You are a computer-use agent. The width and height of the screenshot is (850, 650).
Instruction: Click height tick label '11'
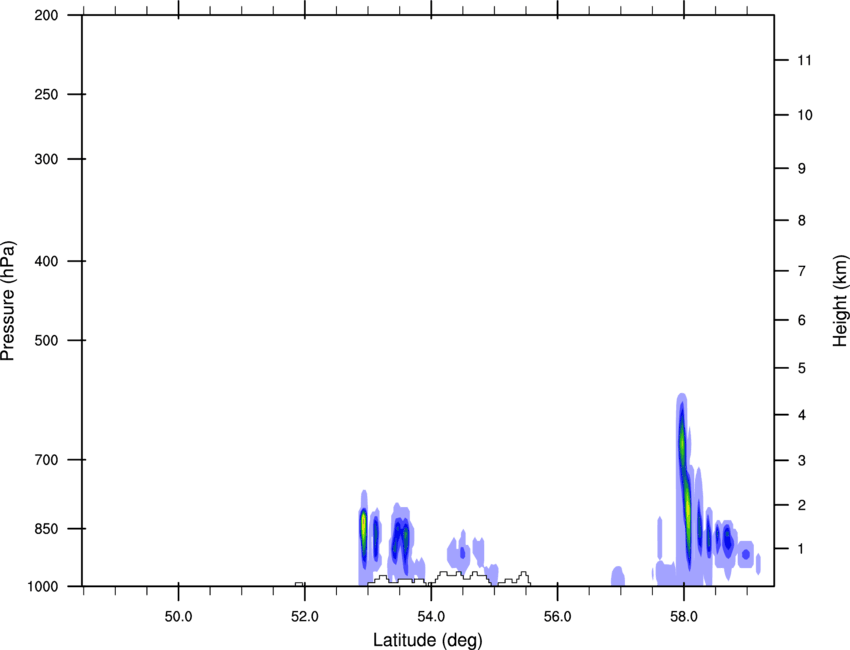tap(804, 60)
